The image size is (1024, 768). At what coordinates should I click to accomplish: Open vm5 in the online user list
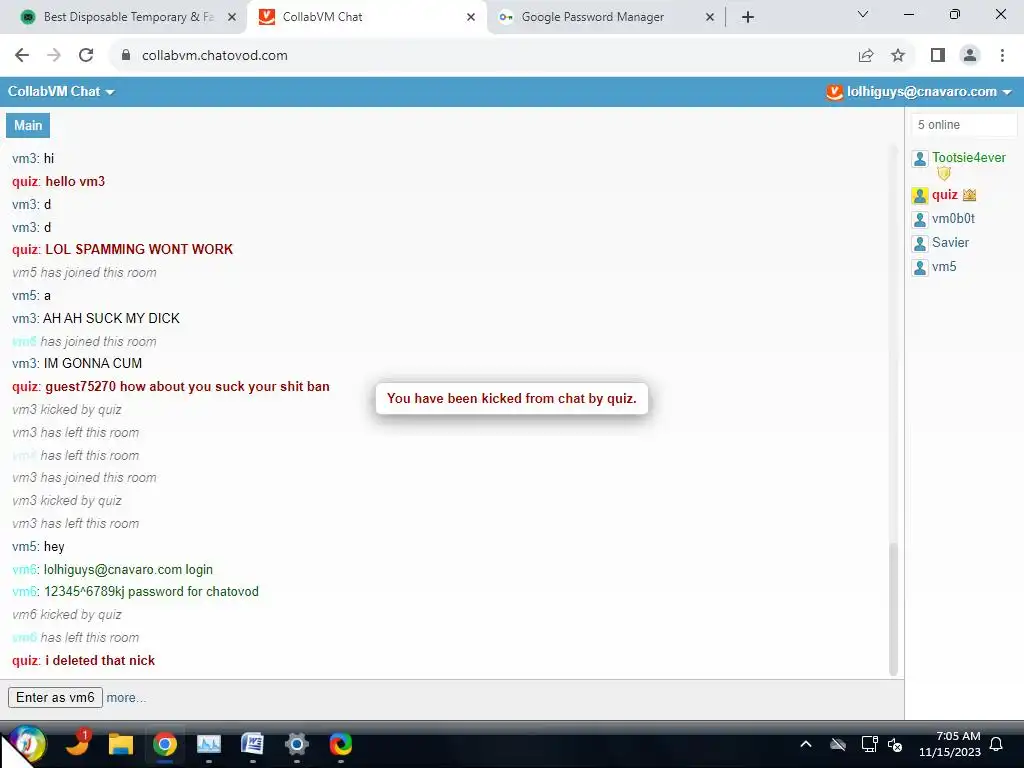(944, 267)
